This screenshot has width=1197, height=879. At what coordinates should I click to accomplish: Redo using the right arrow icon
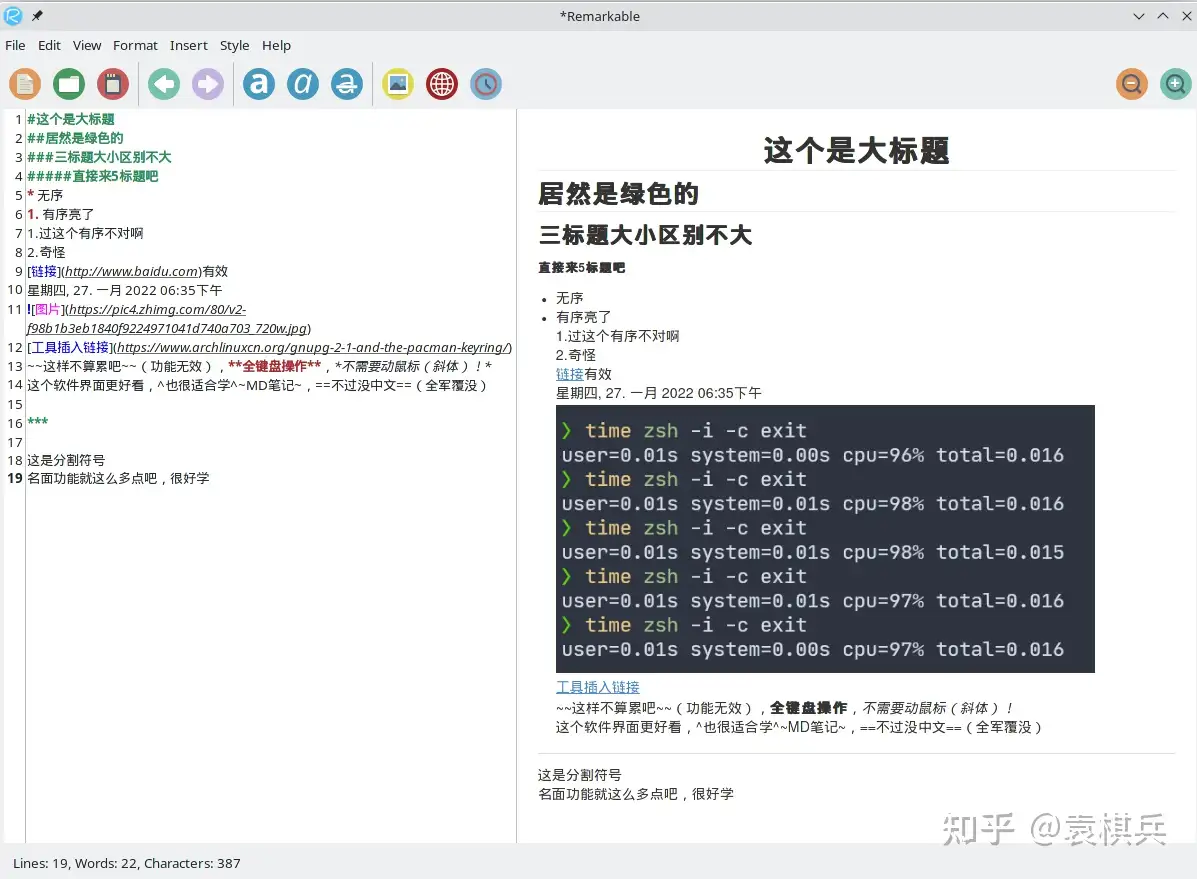coord(208,84)
